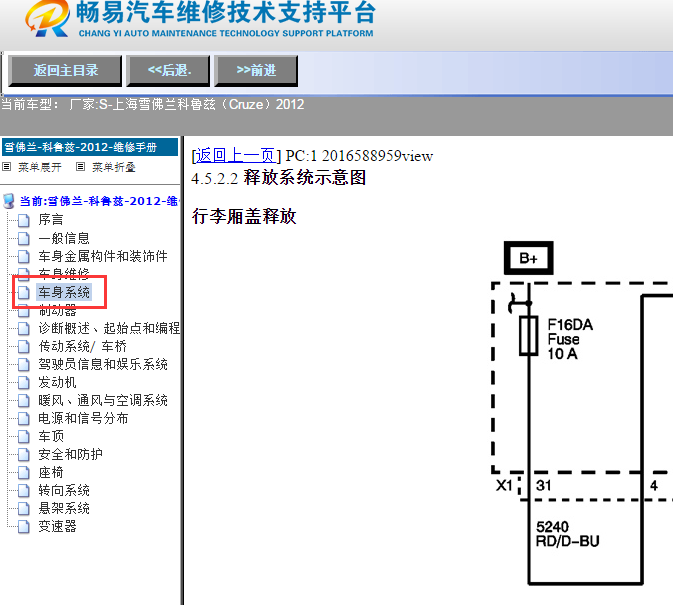673x605 pixels.
Task: Click the X1 connector label in diagram
Action: tap(504, 485)
